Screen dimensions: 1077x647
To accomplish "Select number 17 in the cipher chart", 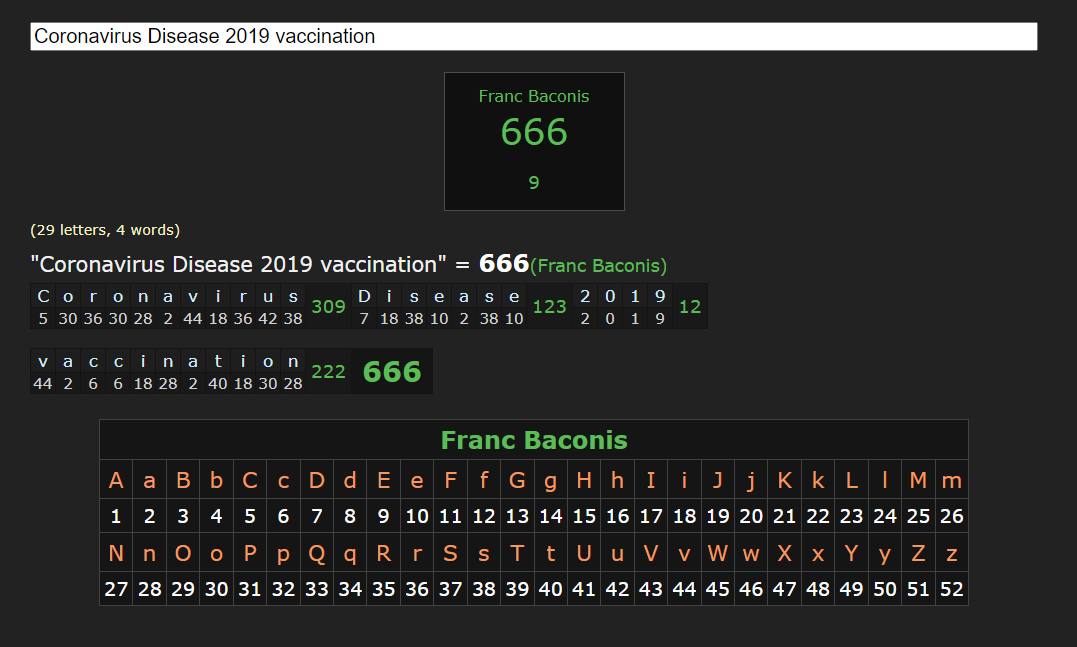I will coord(650,516).
